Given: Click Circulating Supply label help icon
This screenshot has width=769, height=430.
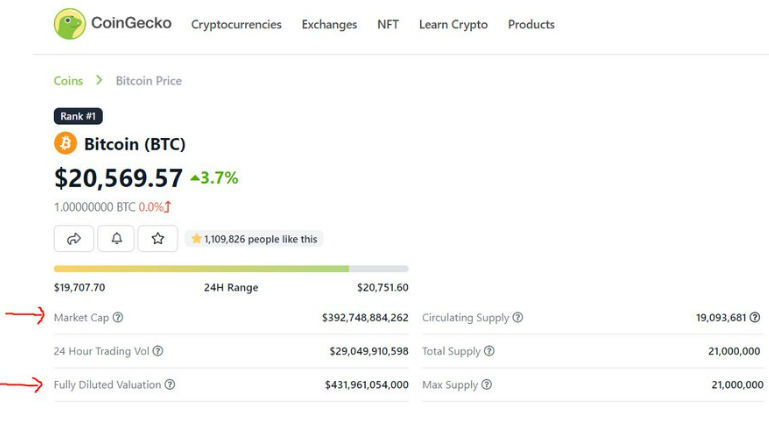Looking at the screenshot, I should pos(518,317).
